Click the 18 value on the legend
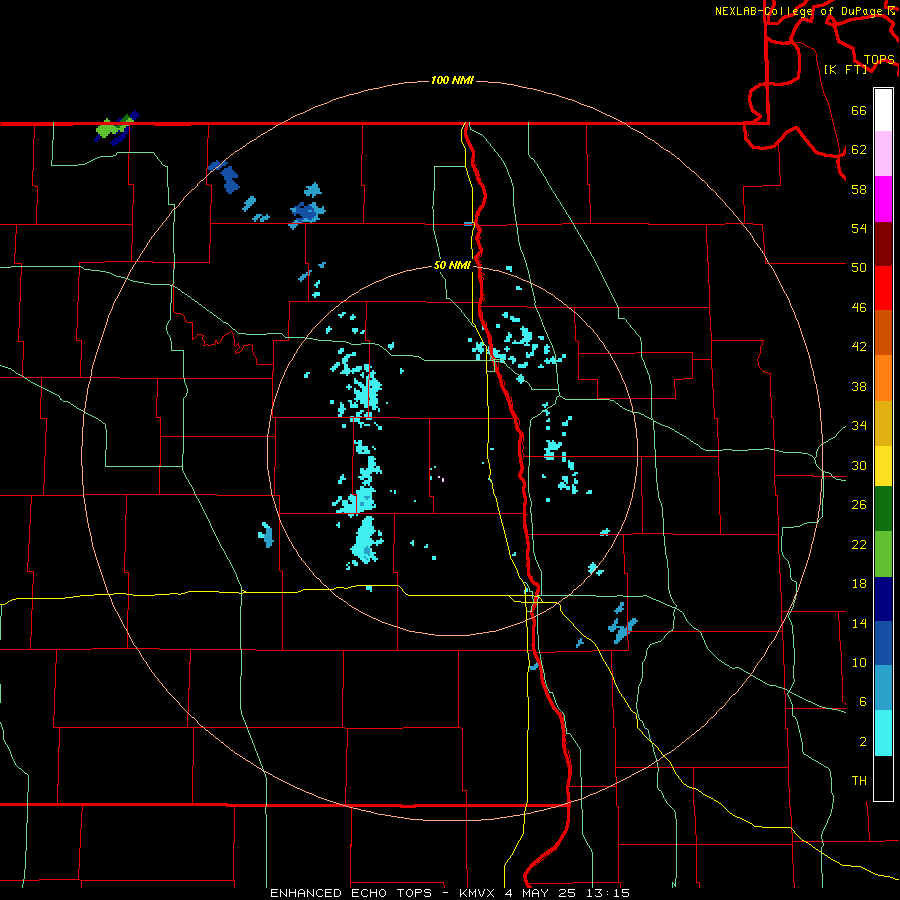 click(859, 584)
